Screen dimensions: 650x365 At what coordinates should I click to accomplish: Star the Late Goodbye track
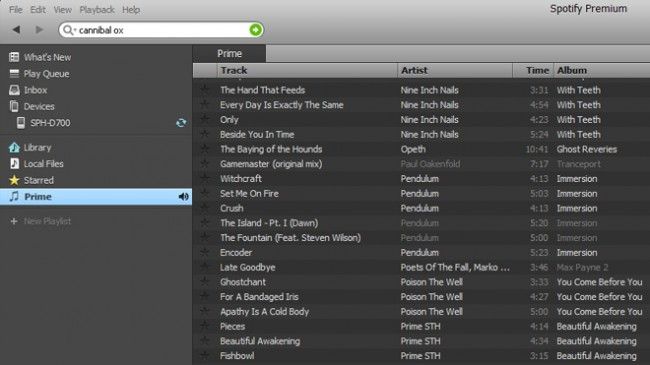(x=205, y=267)
